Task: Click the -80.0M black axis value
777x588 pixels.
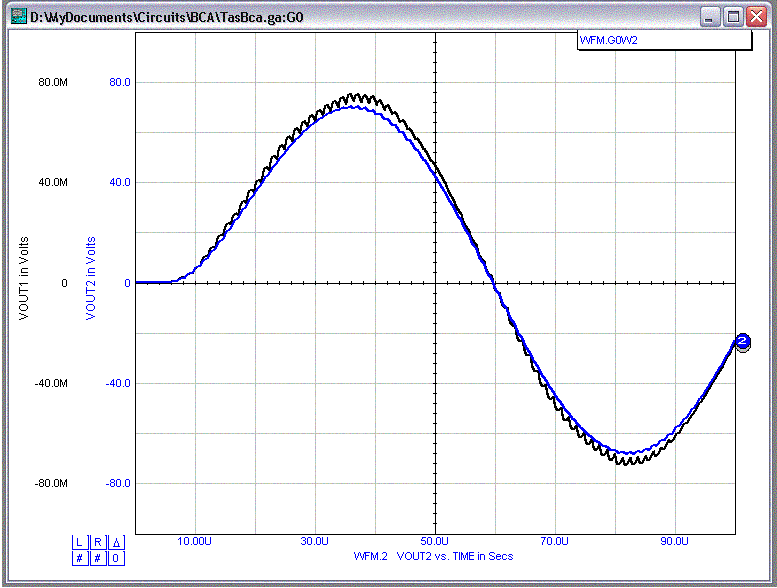Action: [x=51, y=483]
